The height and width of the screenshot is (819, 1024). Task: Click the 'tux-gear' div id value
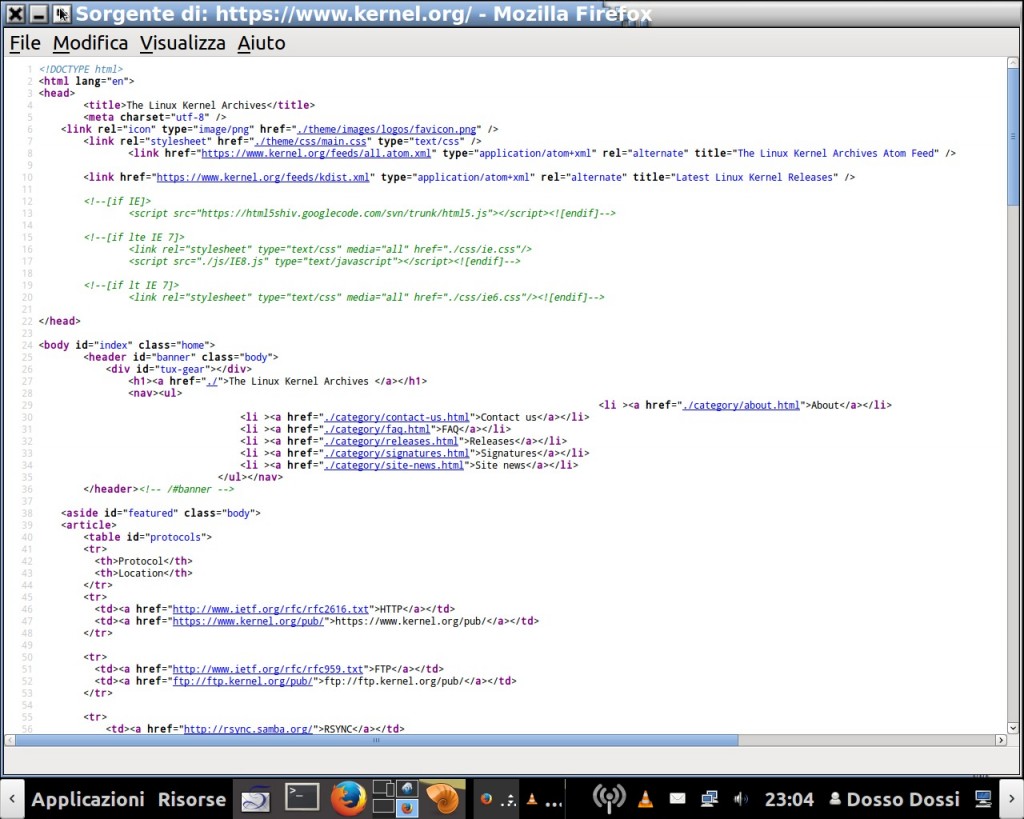pyautogui.click(x=183, y=369)
